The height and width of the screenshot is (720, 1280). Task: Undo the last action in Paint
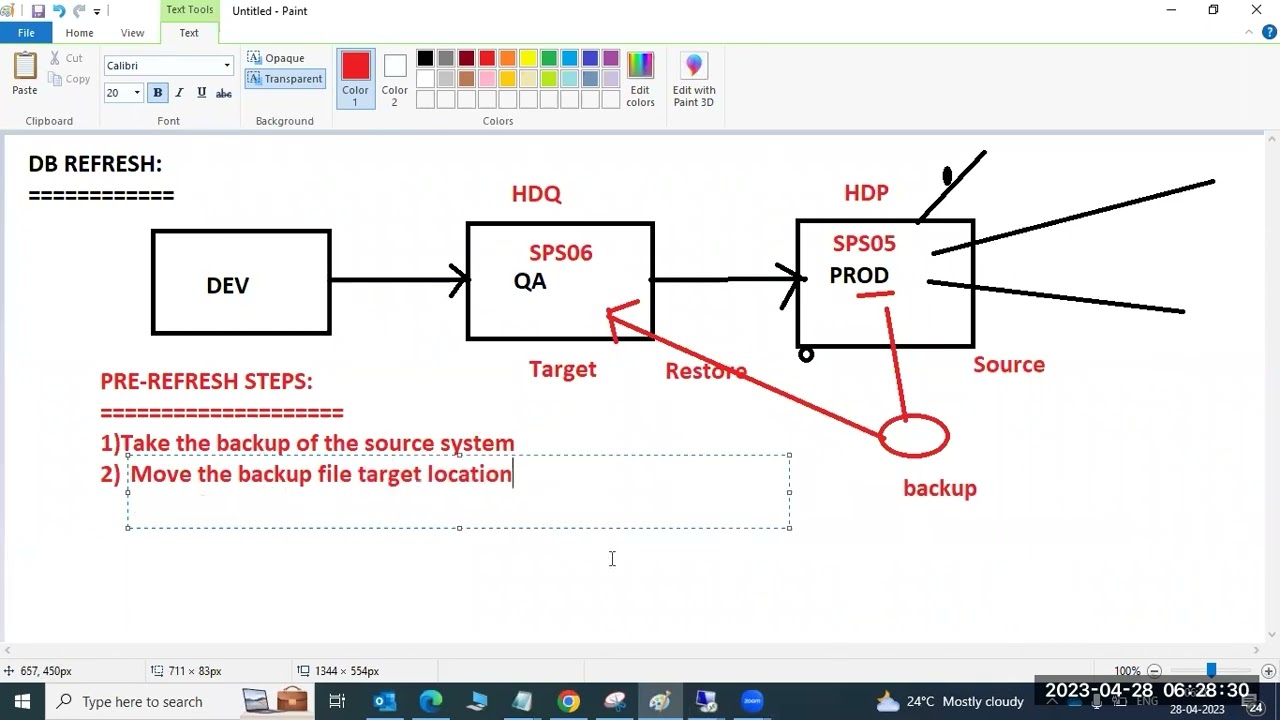point(59,11)
